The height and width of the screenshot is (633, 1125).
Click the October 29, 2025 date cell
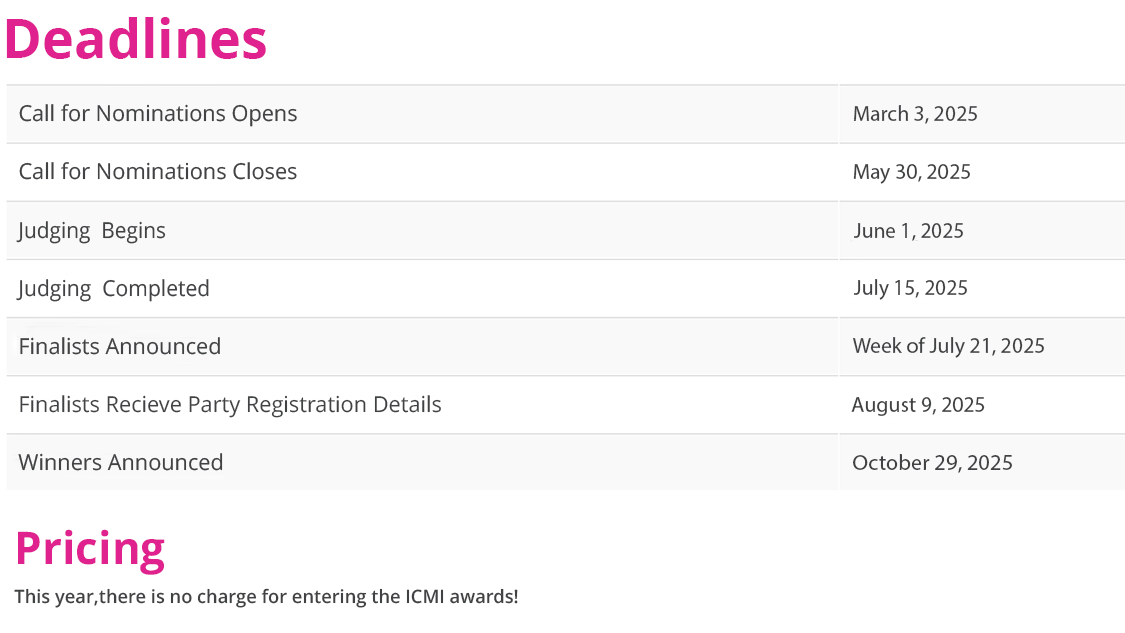pyautogui.click(x=932, y=463)
